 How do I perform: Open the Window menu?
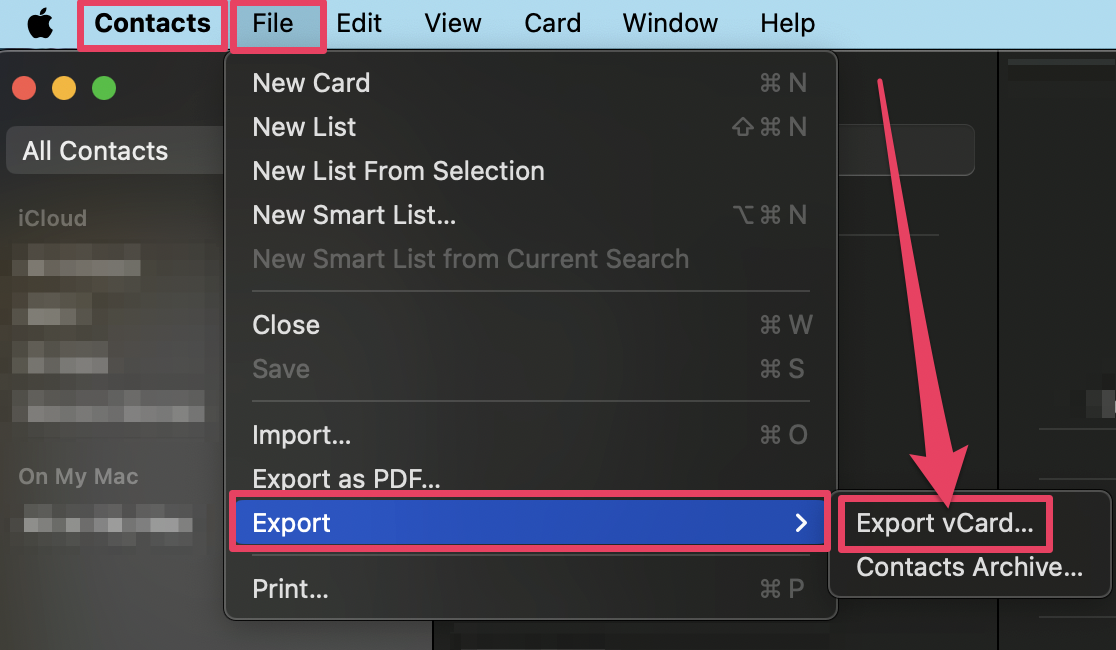tap(670, 23)
